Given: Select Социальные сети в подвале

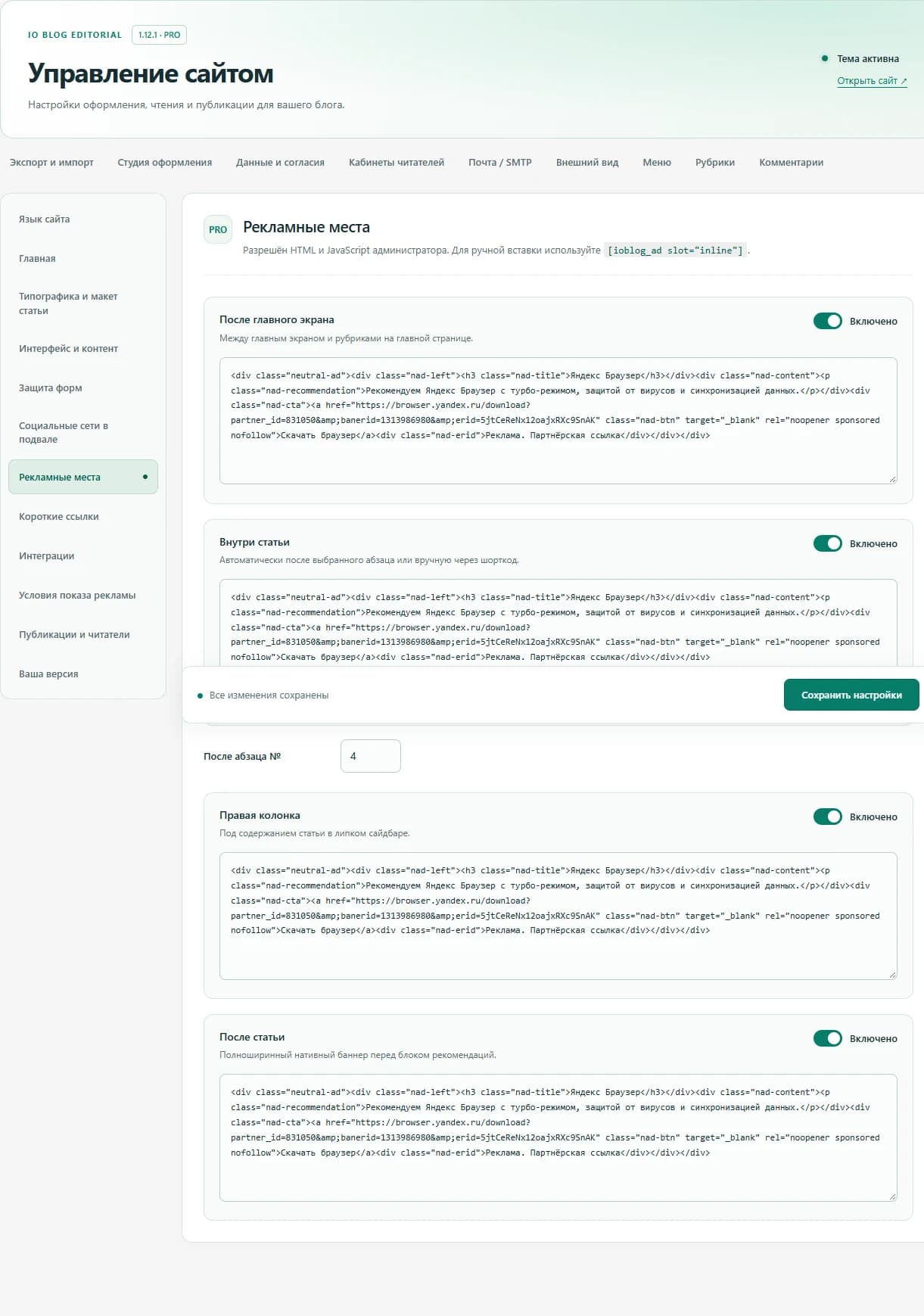Looking at the screenshot, I should (83, 432).
